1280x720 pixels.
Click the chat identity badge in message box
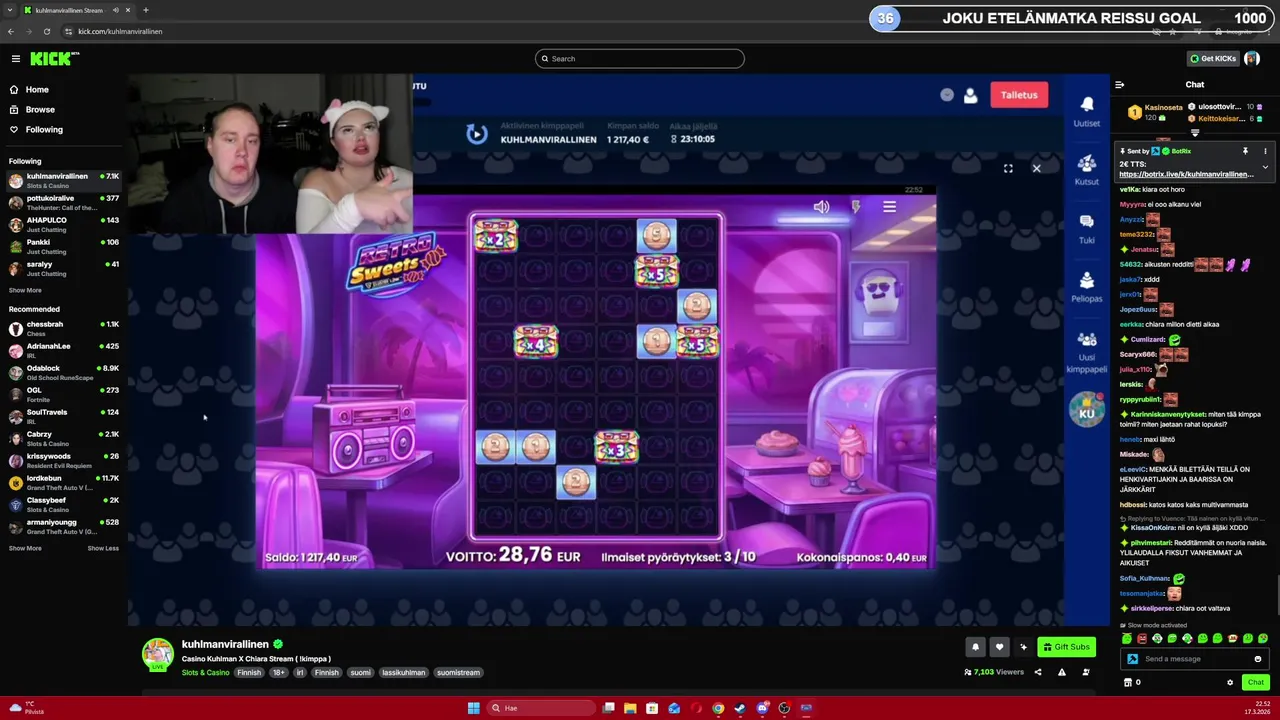(x=1132, y=659)
